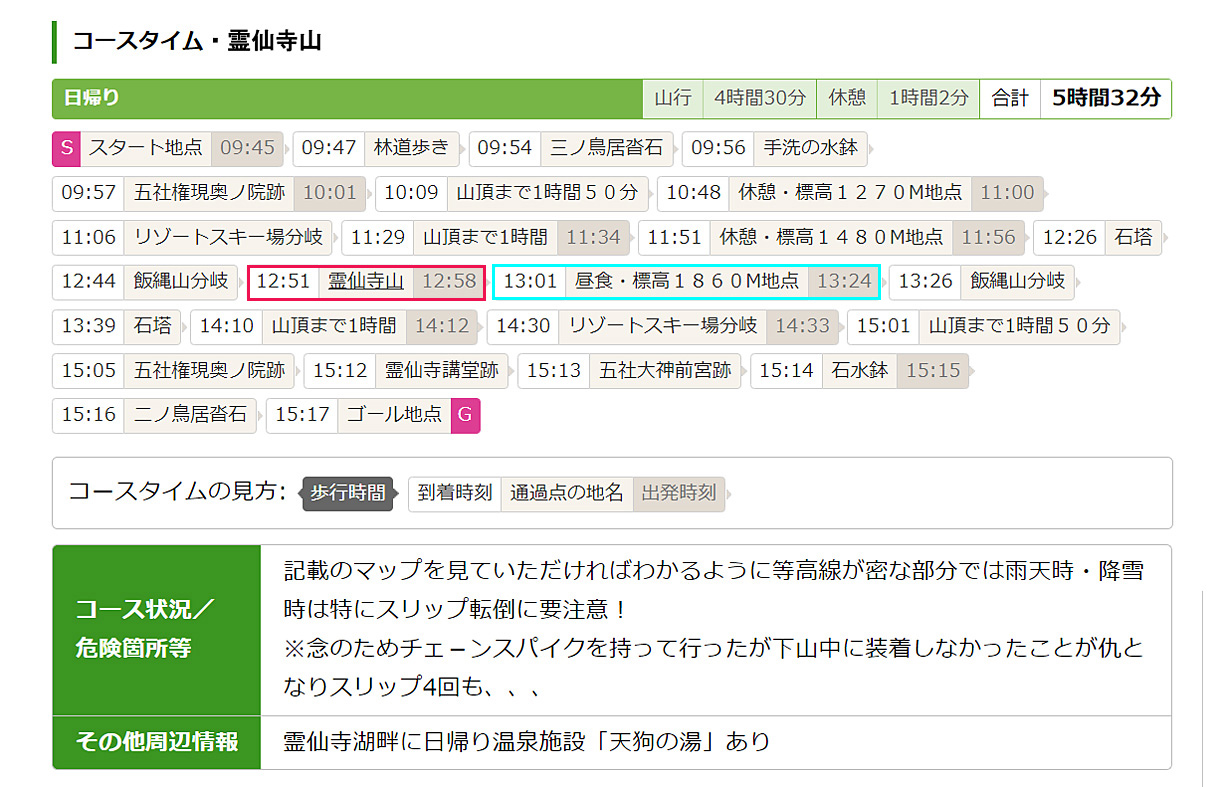The width and height of the screenshot is (1225, 787).
Task: Open the underlined 霊仙寺山 link
Action: (366, 281)
